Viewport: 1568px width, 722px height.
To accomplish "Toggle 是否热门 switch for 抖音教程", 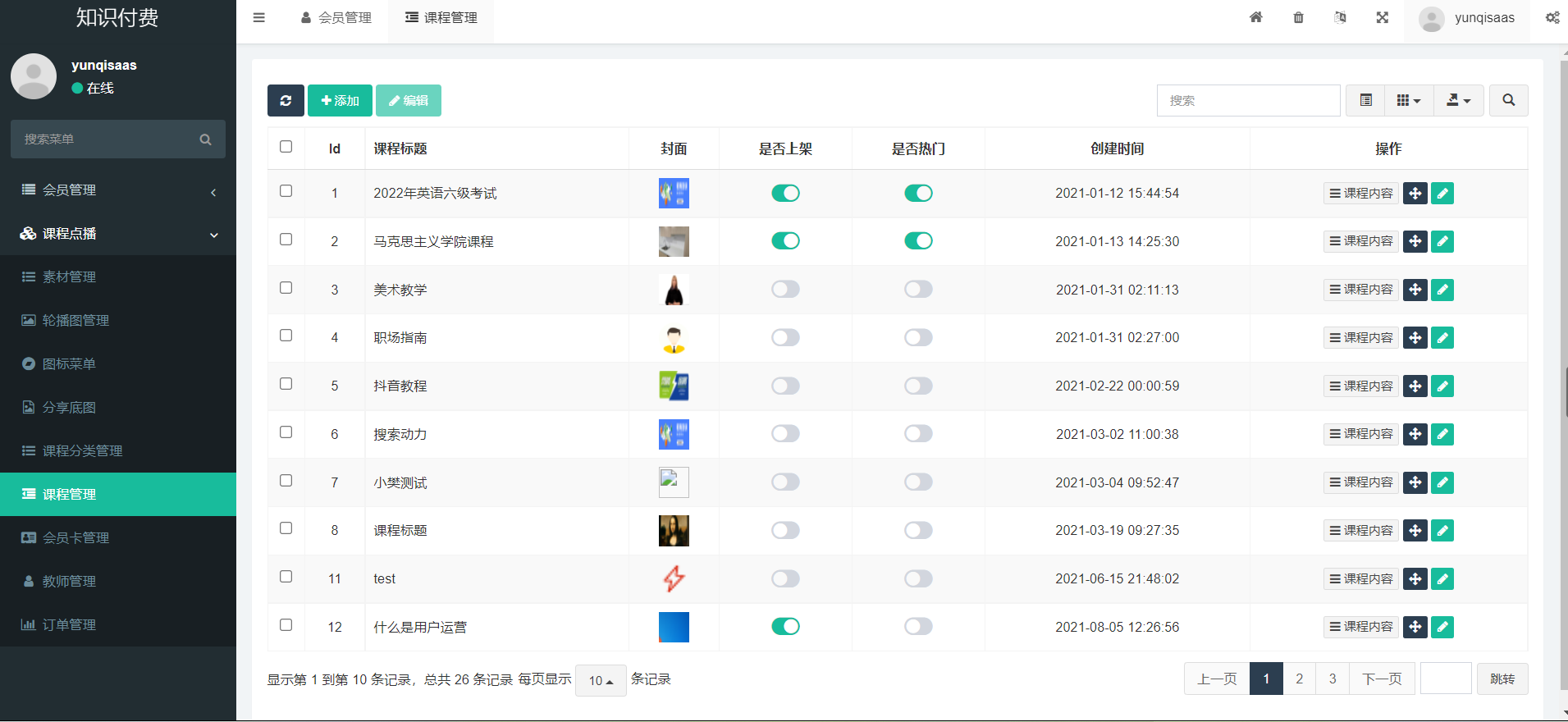I will (x=918, y=386).
